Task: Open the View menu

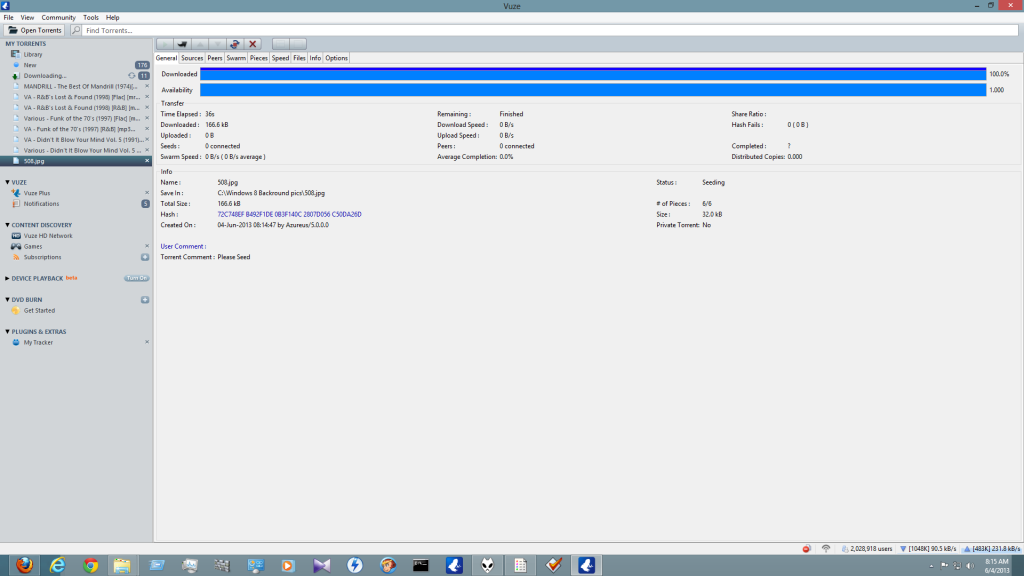Action: [x=27, y=18]
